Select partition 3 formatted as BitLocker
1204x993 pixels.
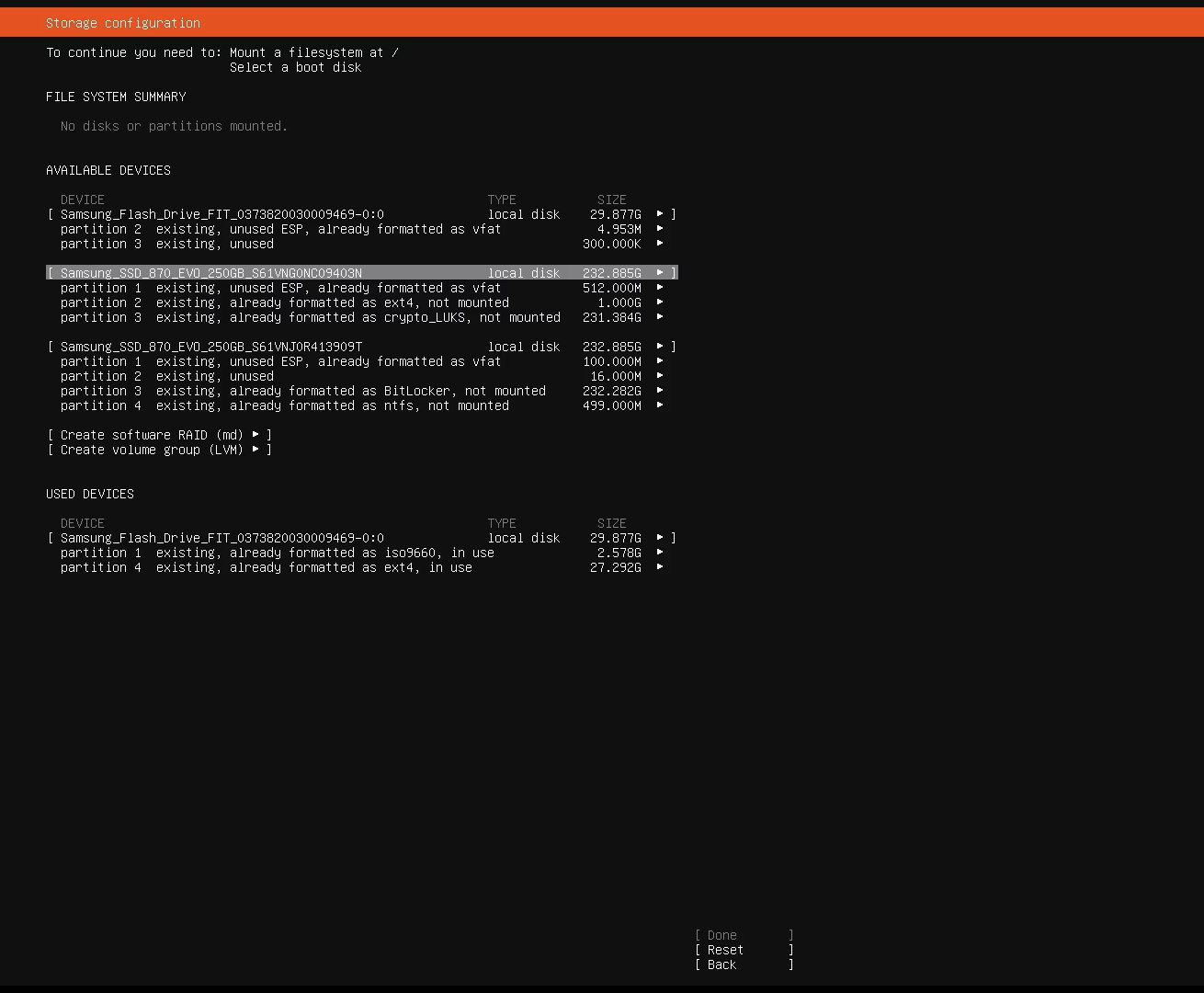point(303,391)
